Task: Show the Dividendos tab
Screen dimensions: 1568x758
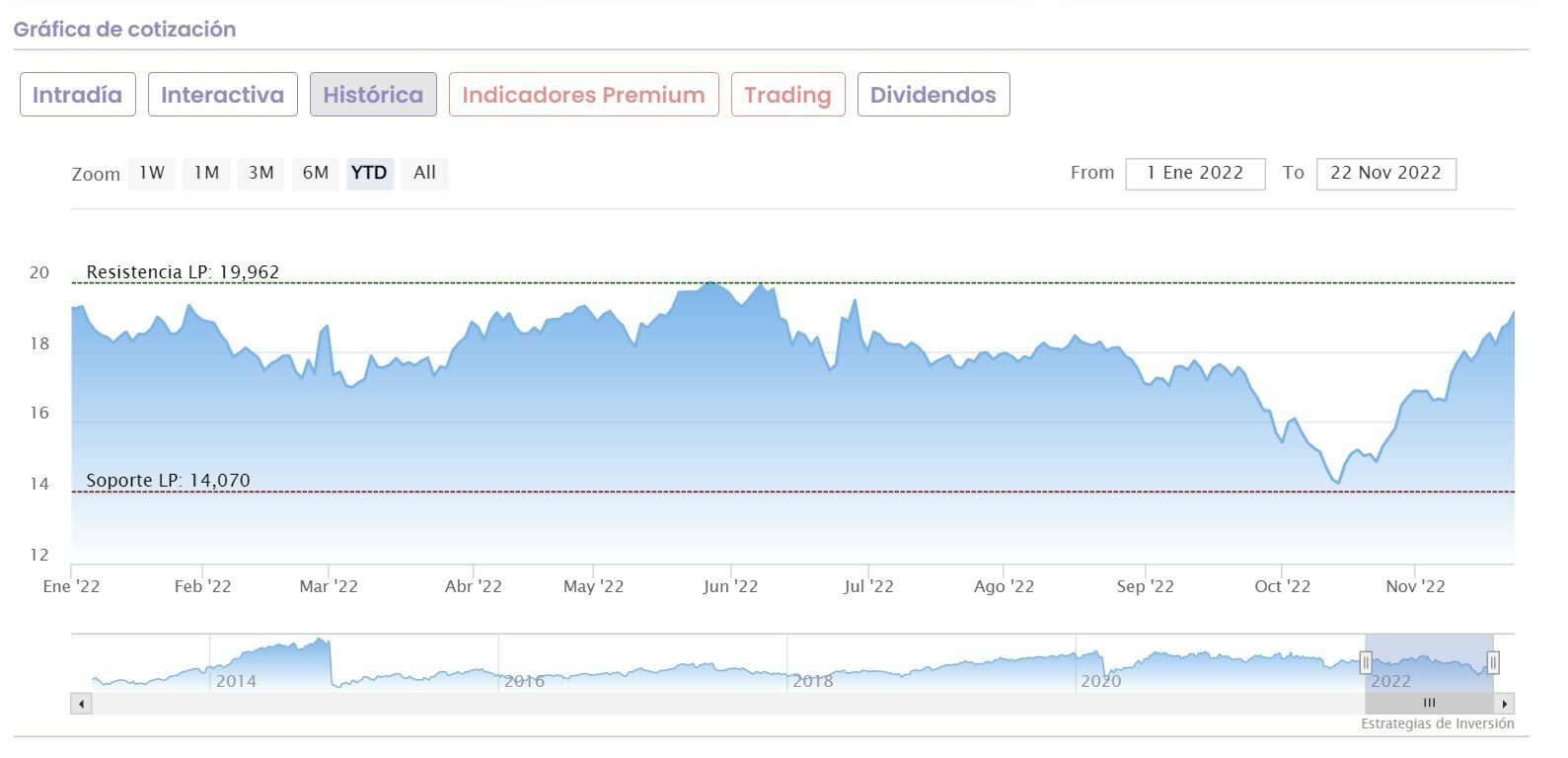Action: point(933,95)
